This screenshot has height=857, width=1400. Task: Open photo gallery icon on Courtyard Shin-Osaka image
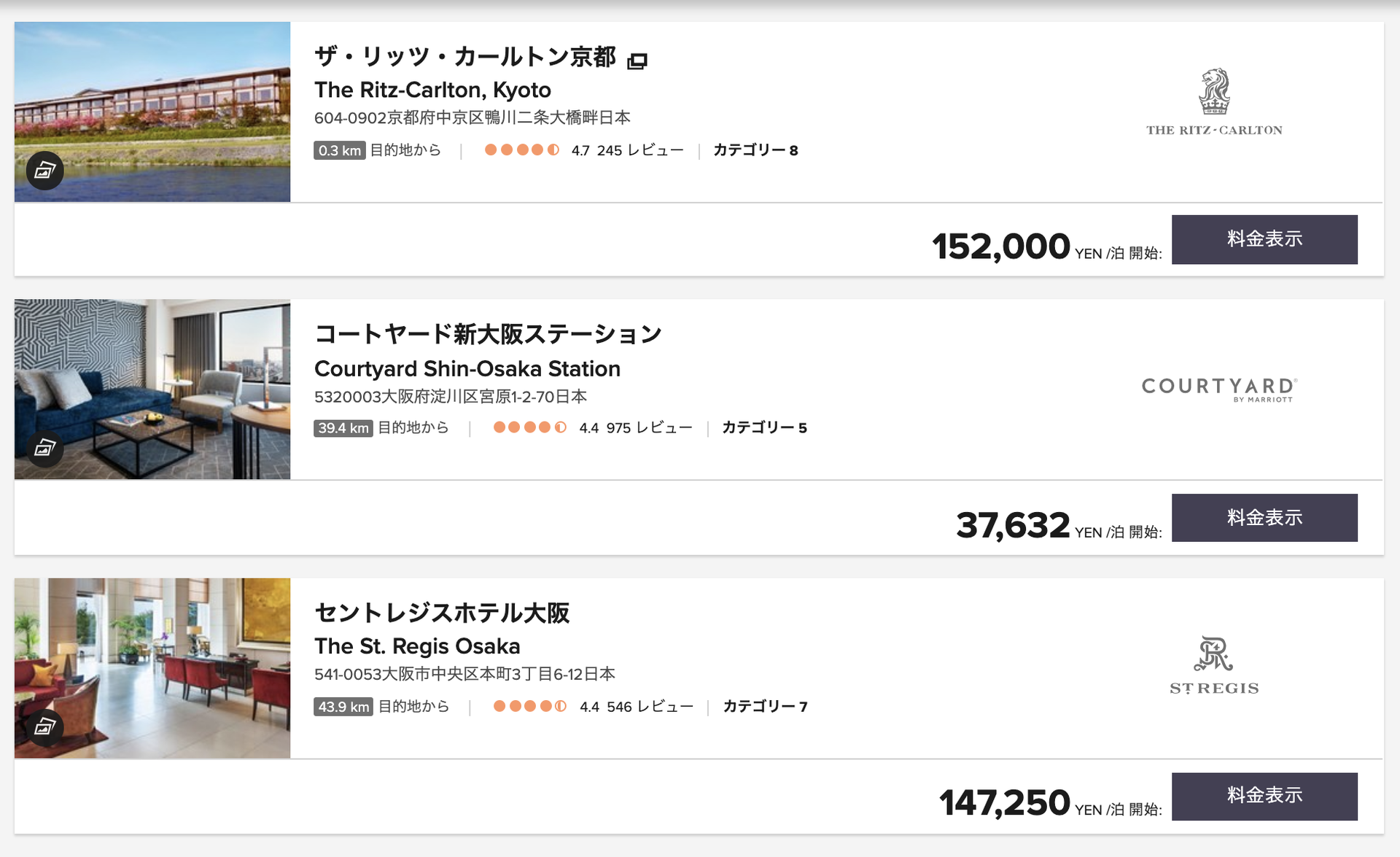coord(44,448)
